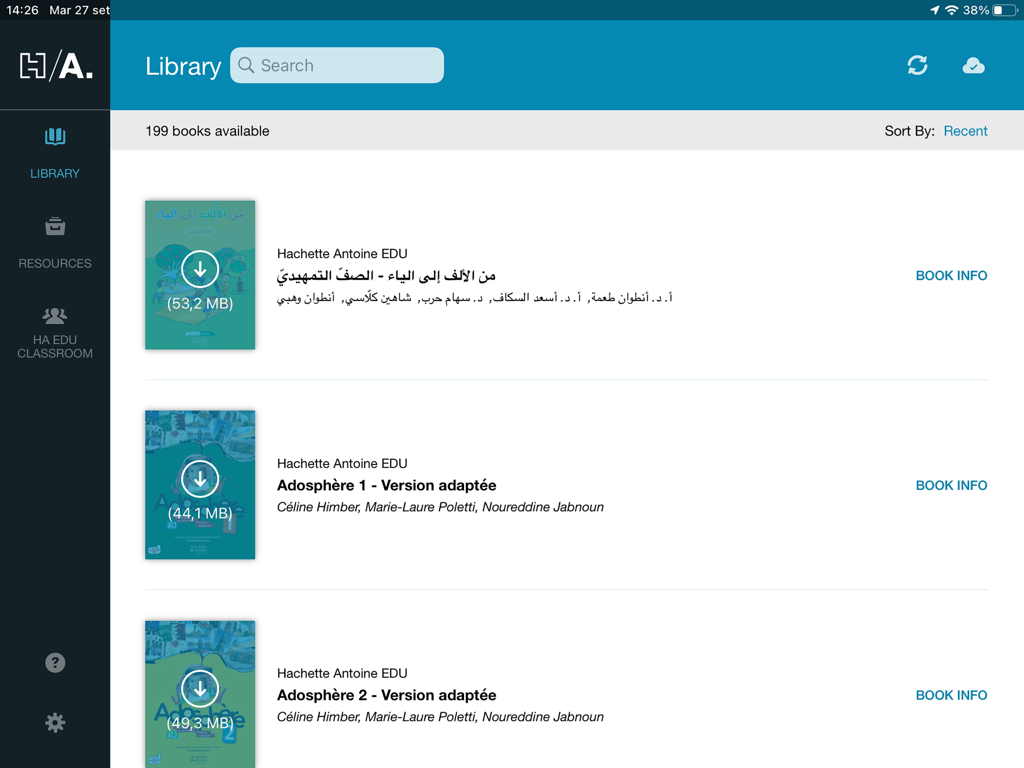The width and height of the screenshot is (1024, 768).
Task: Download Adosphère 1 - Version adaptée (44,1 MB)
Action: 200,479
